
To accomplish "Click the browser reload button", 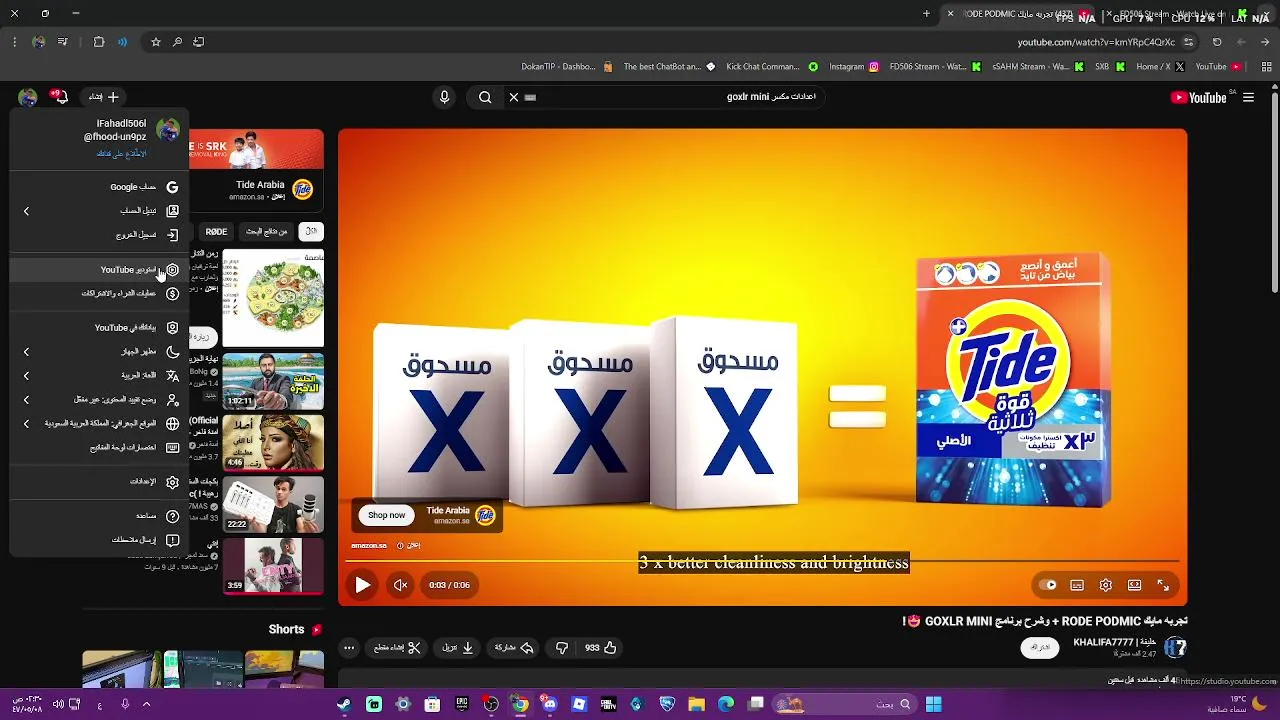I will click(1217, 42).
